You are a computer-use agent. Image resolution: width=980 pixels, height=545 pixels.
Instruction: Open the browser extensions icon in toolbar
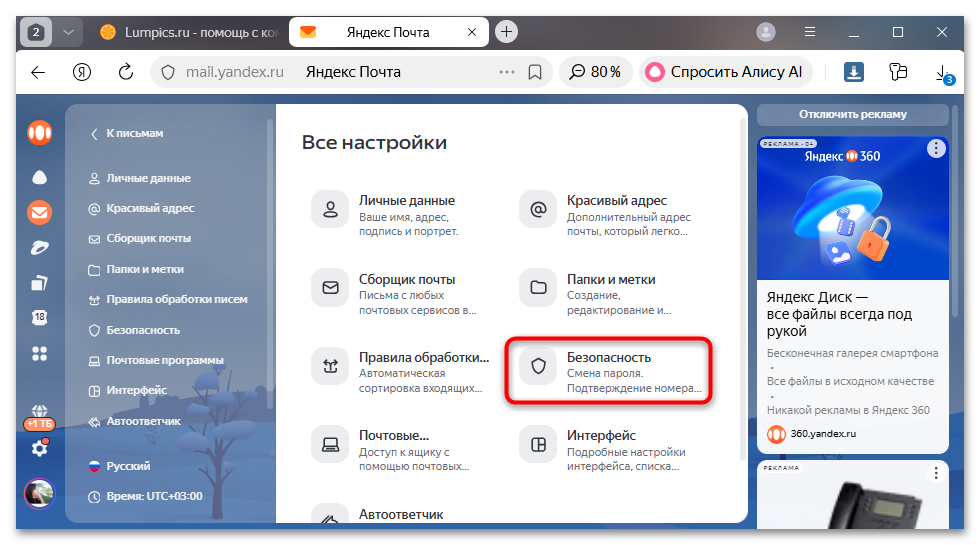[x=898, y=72]
